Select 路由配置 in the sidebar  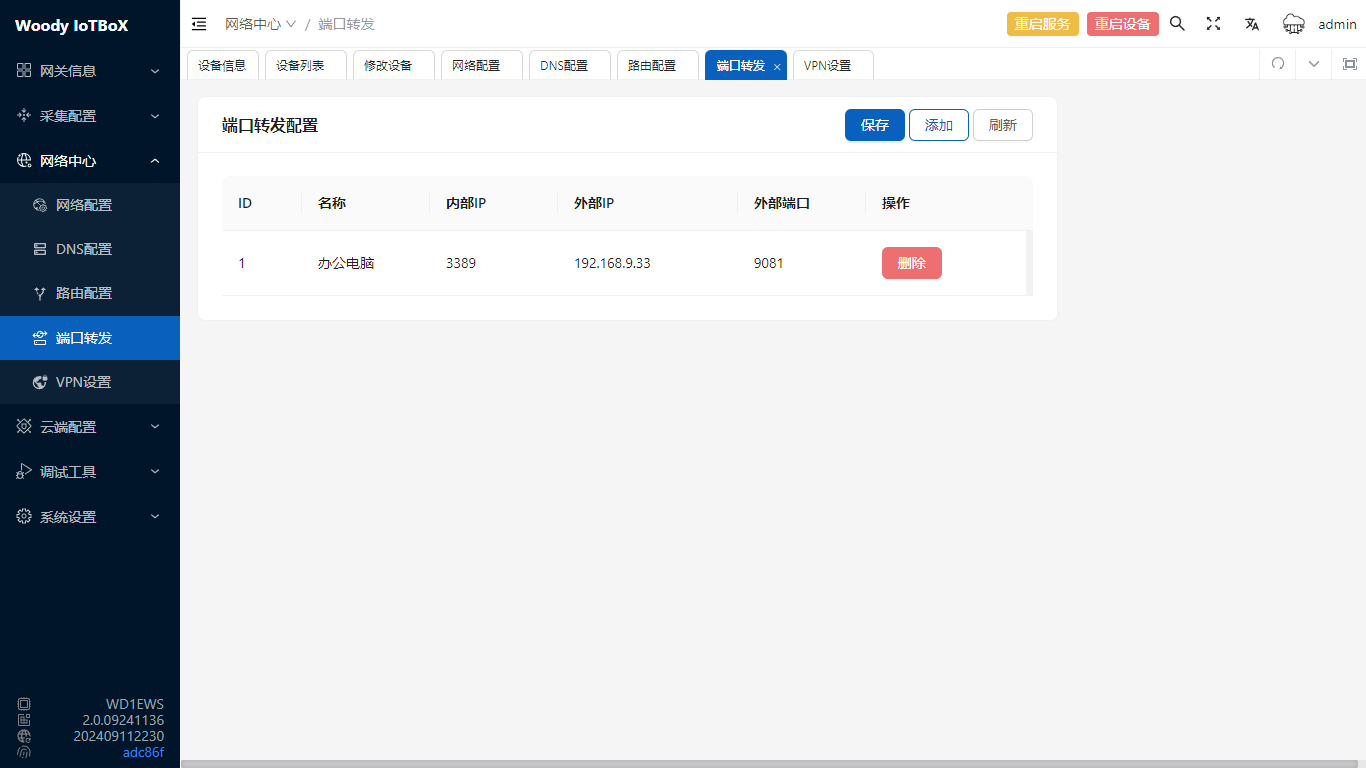[x=84, y=293]
